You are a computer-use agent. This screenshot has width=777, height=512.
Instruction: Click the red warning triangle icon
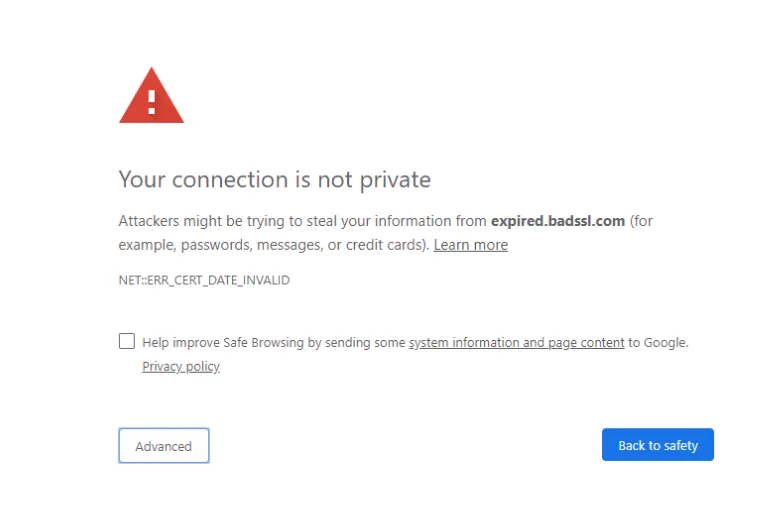pyautogui.click(x=152, y=95)
